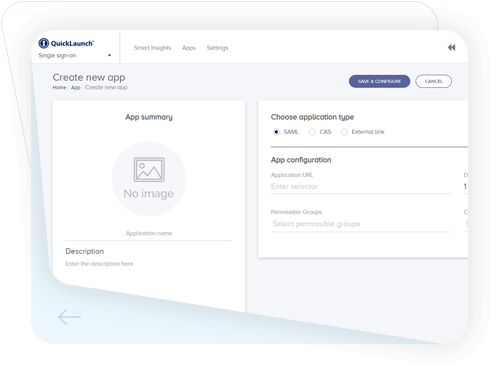The height and width of the screenshot is (372, 497).
Task: Focus the Application name field
Action: pyautogui.click(x=149, y=233)
